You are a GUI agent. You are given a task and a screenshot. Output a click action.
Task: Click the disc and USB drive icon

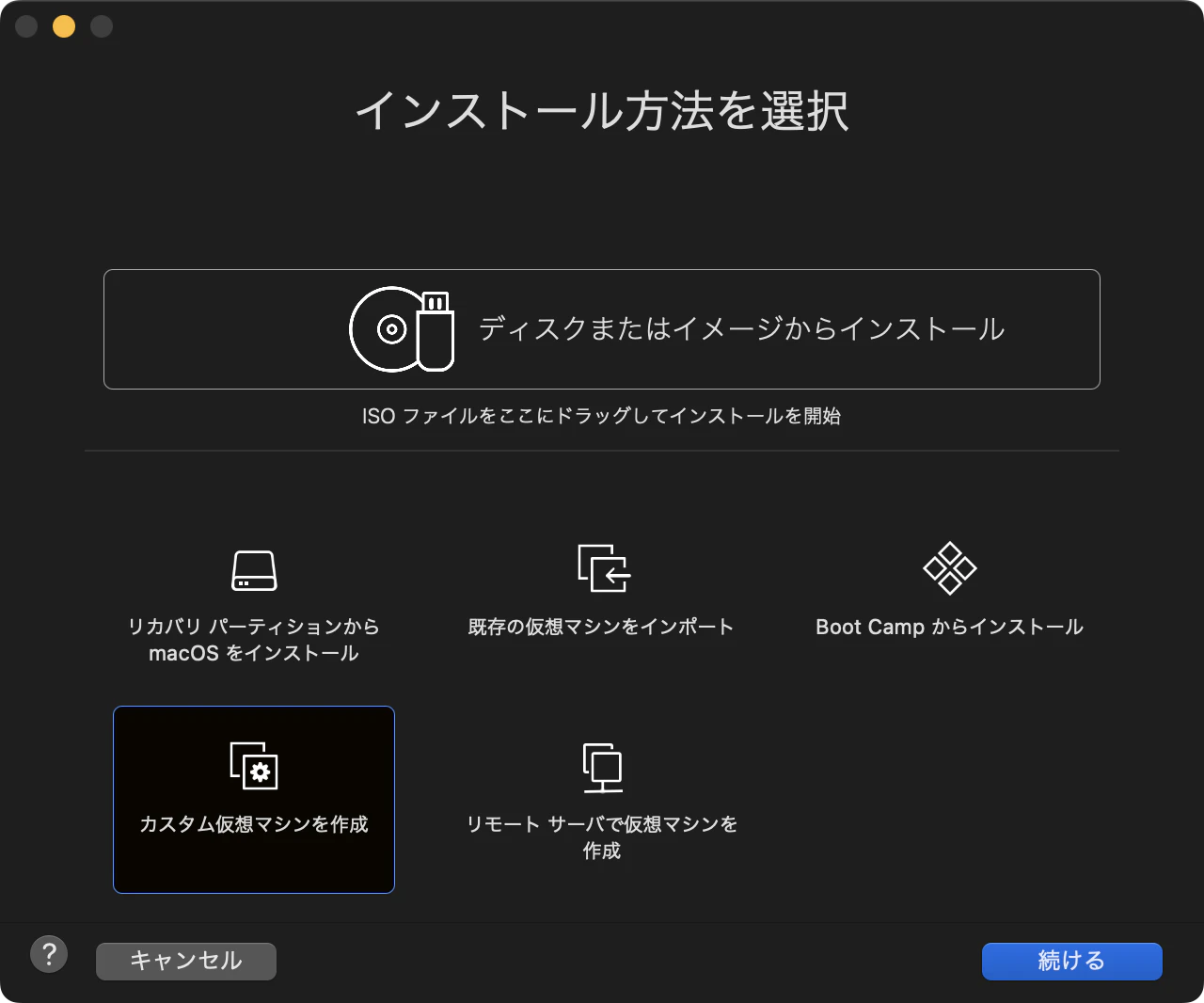click(x=401, y=329)
